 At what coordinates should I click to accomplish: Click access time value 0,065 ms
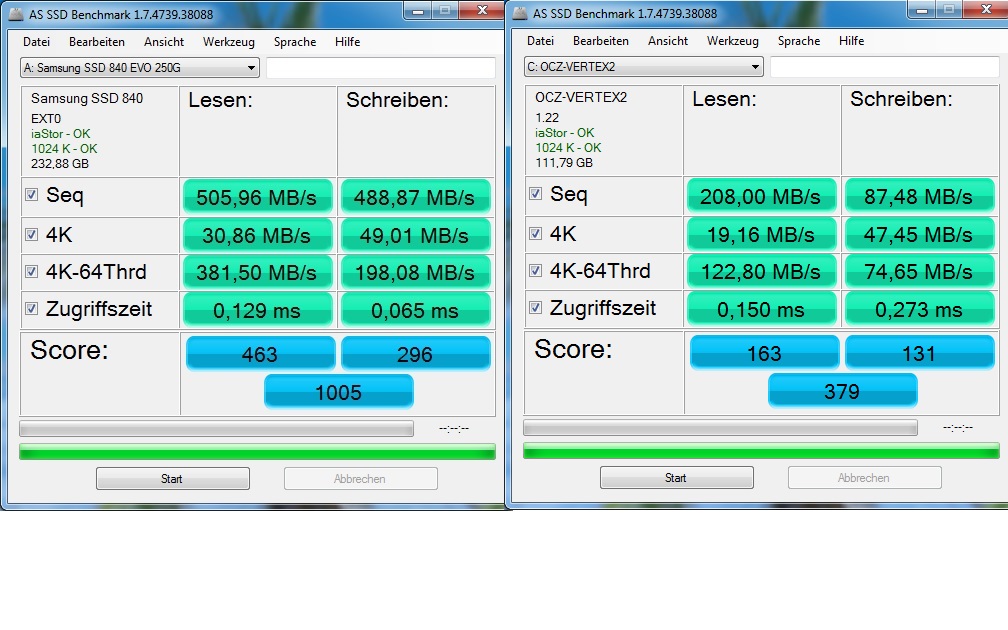(x=415, y=310)
